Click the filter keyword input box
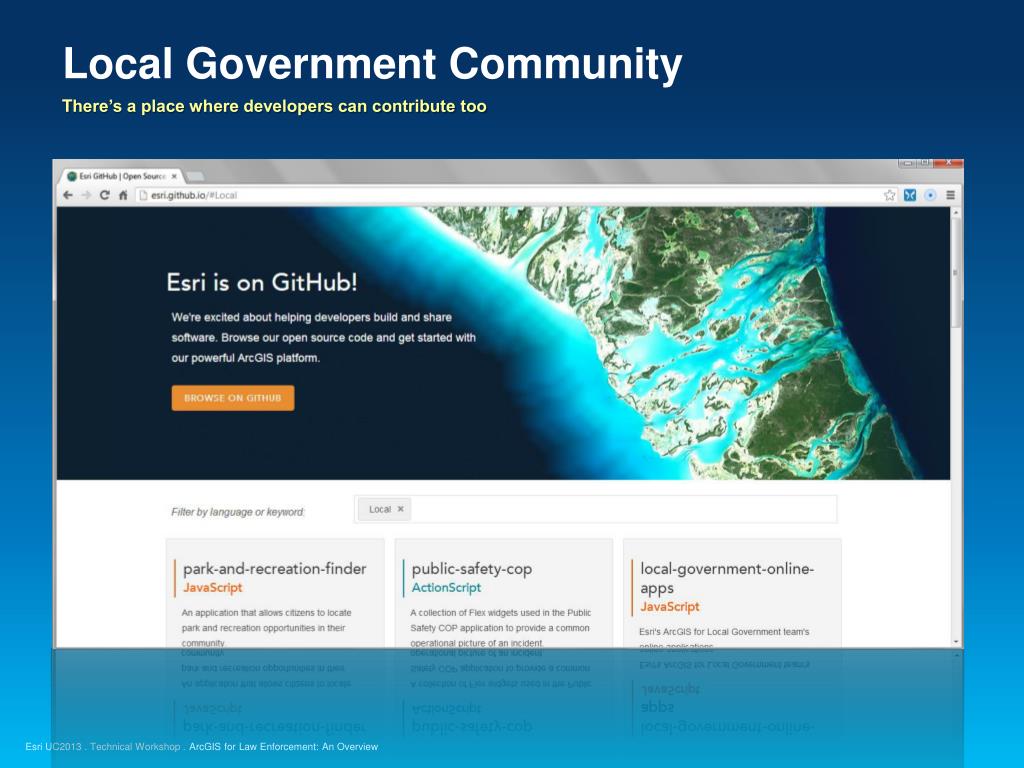 click(x=595, y=509)
